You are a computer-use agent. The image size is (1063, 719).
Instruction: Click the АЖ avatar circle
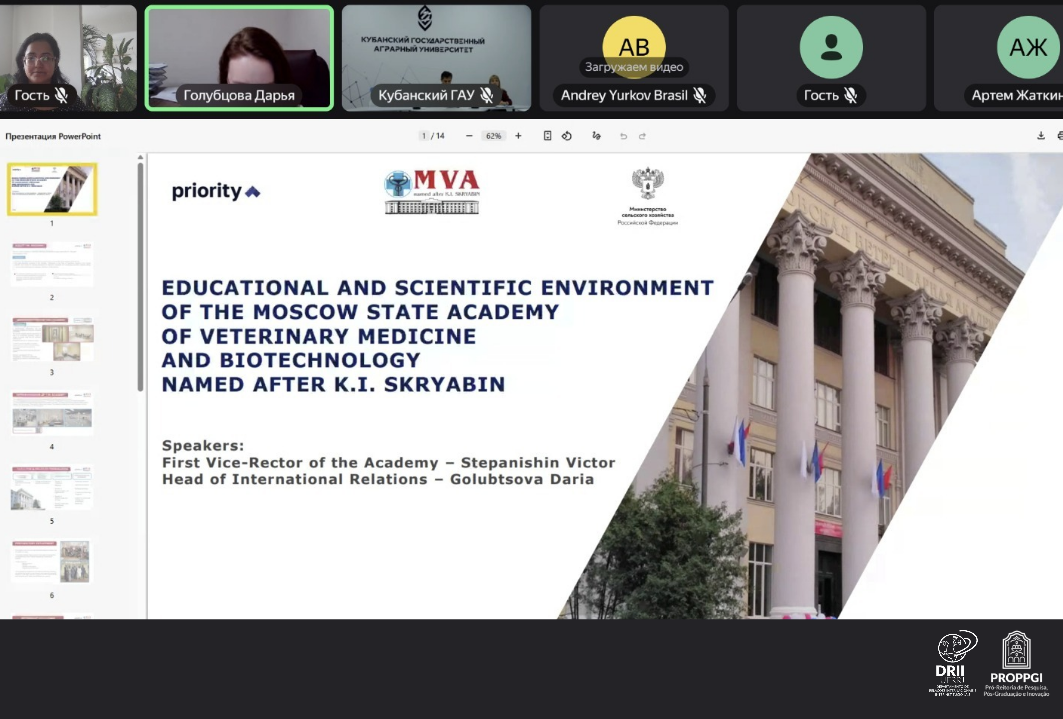tap(1028, 47)
